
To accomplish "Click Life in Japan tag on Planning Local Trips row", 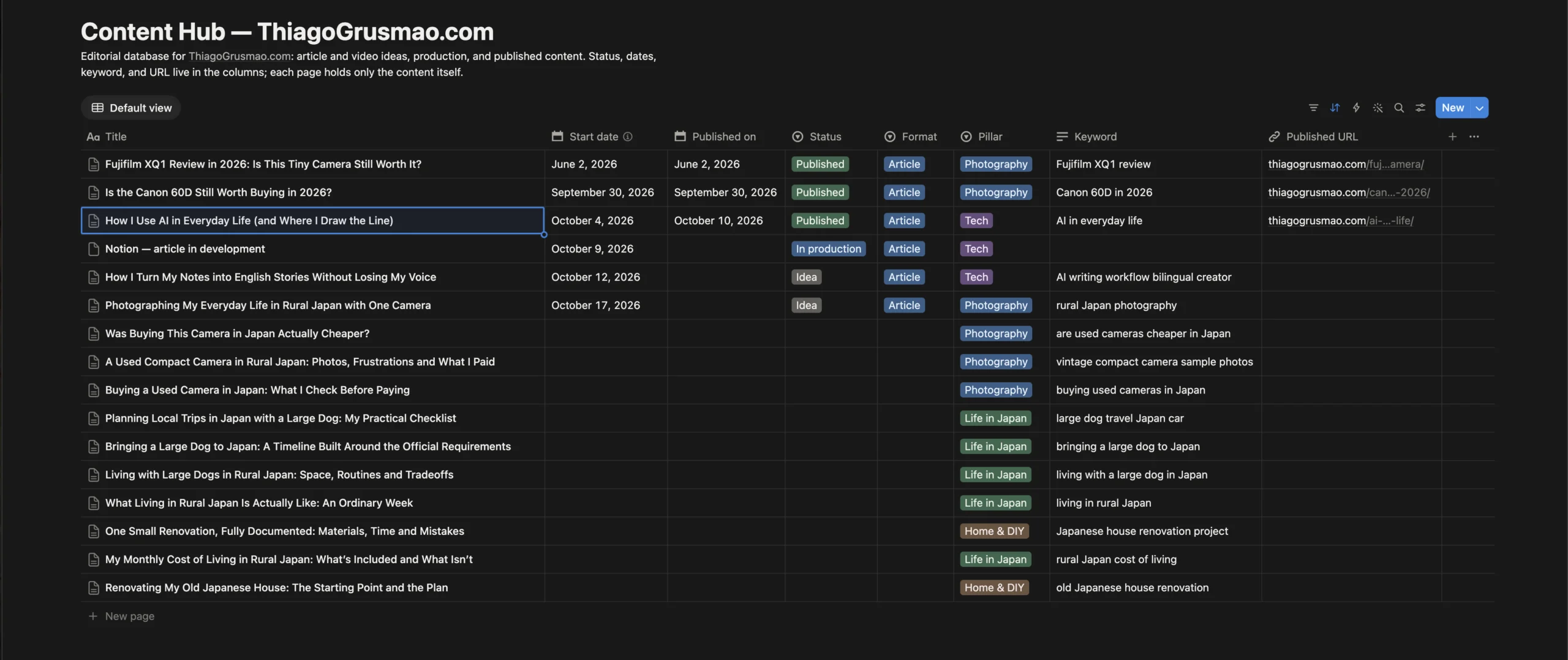I will click(x=995, y=419).
